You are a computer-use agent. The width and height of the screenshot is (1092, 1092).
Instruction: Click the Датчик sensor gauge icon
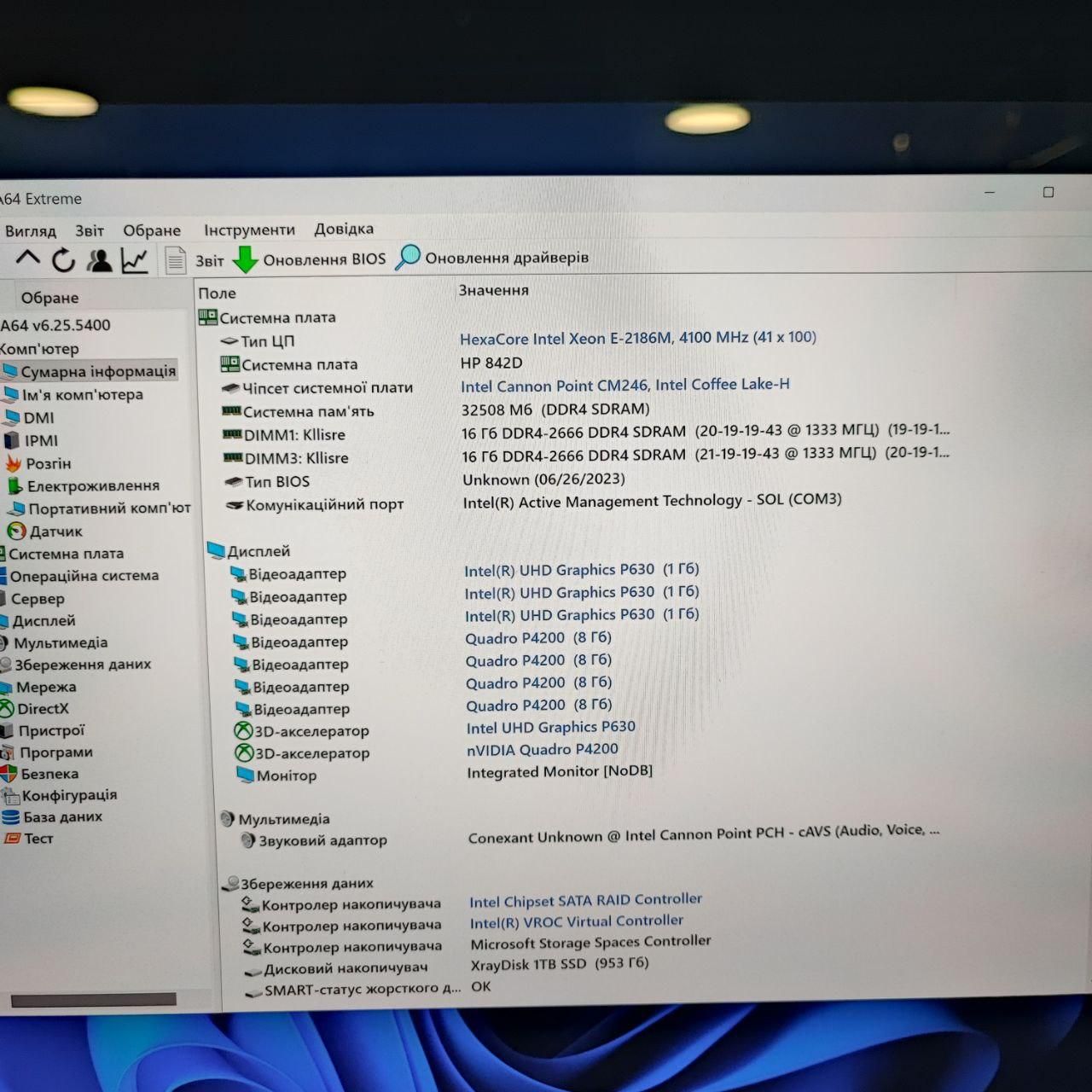(16, 531)
